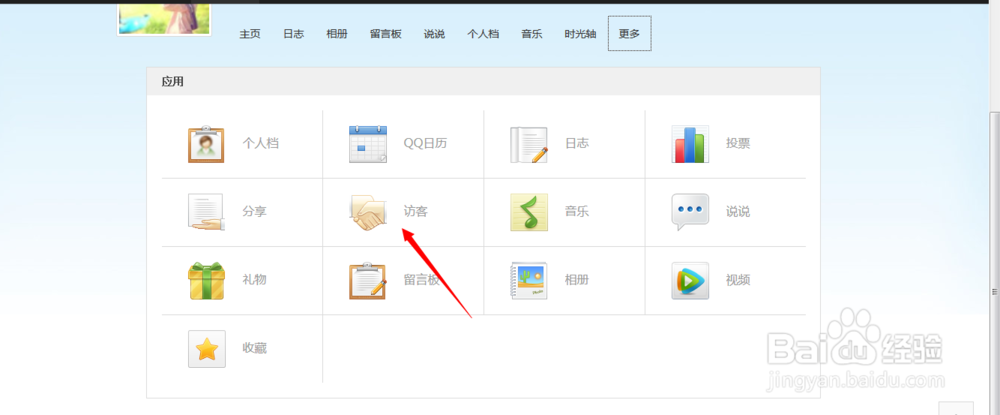The image size is (1000, 415).
Task: Open the 分享 app text link
Action: pyautogui.click(x=254, y=212)
